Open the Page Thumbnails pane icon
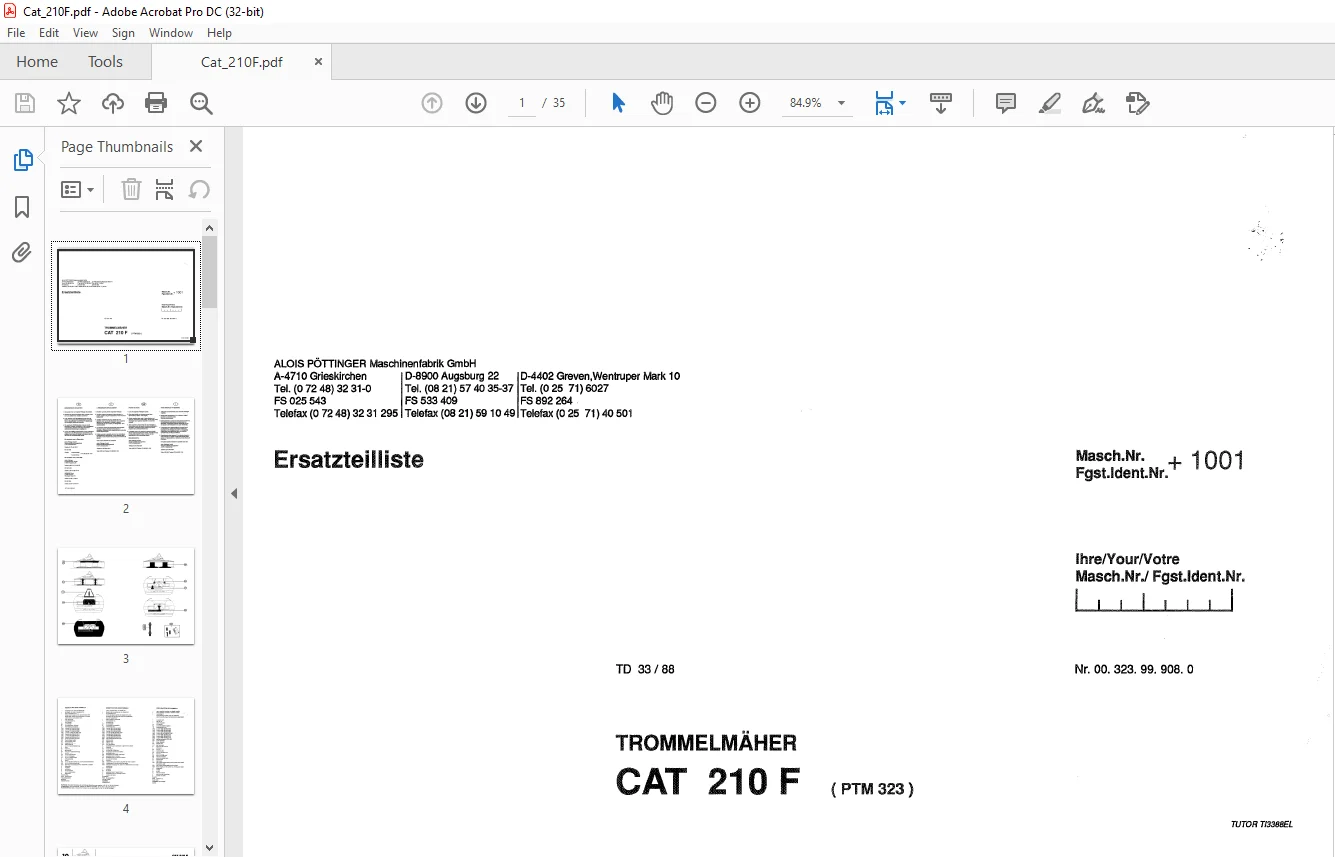 22,160
